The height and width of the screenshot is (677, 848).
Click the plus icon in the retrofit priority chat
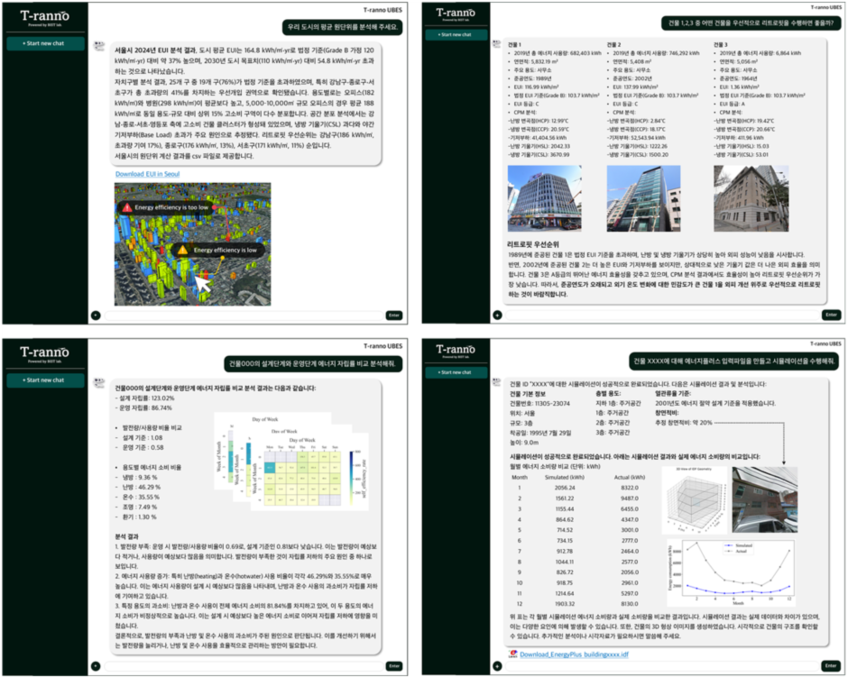[498, 315]
